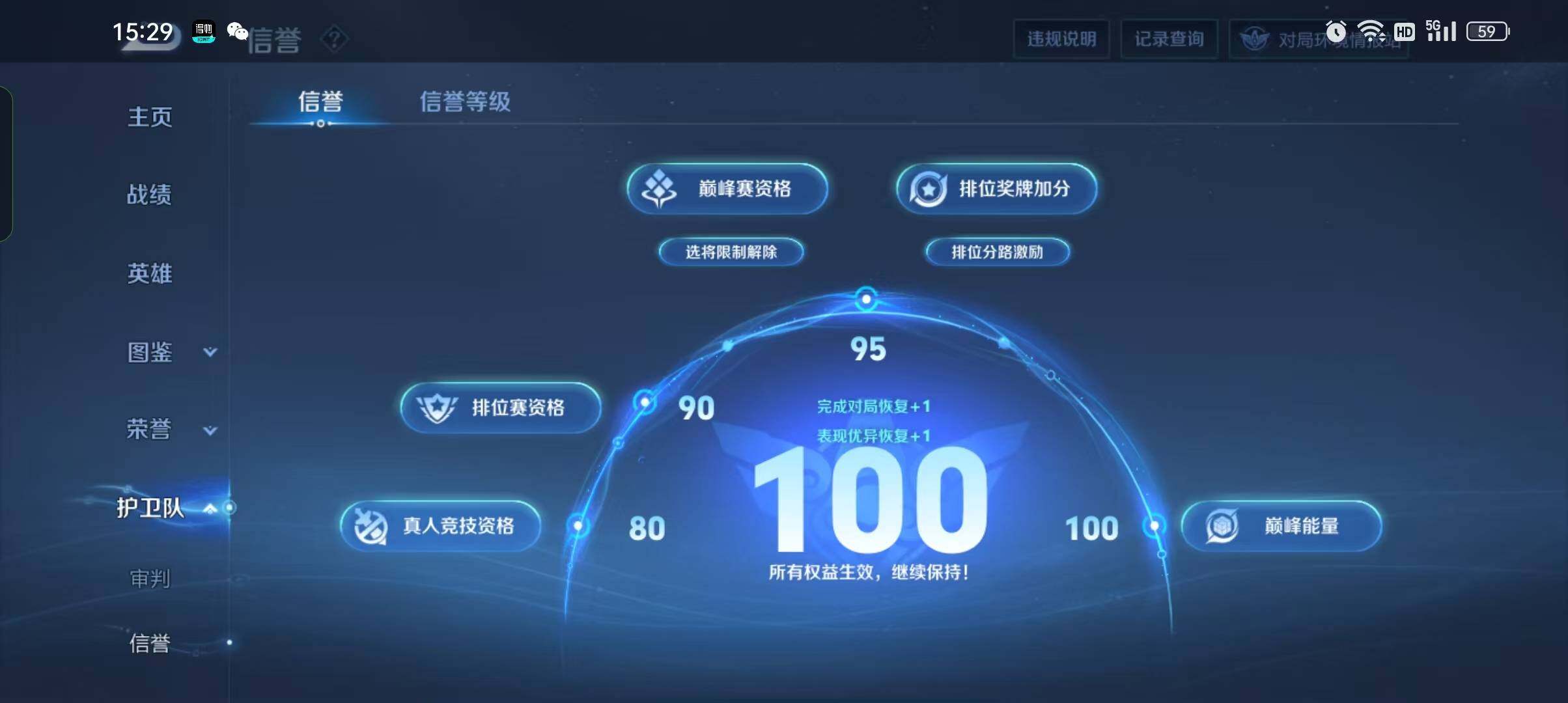The image size is (1568, 703).
Task: Switch to the 信誉 tab
Action: pyautogui.click(x=320, y=102)
